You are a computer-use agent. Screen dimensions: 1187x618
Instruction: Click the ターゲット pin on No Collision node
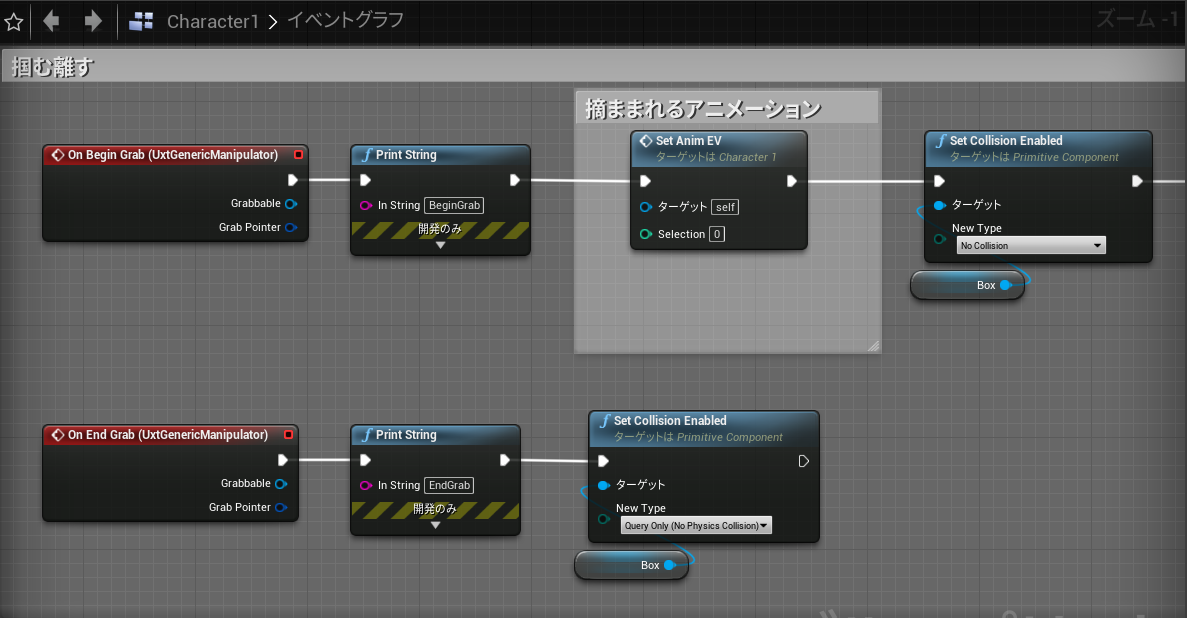(939, 205)
